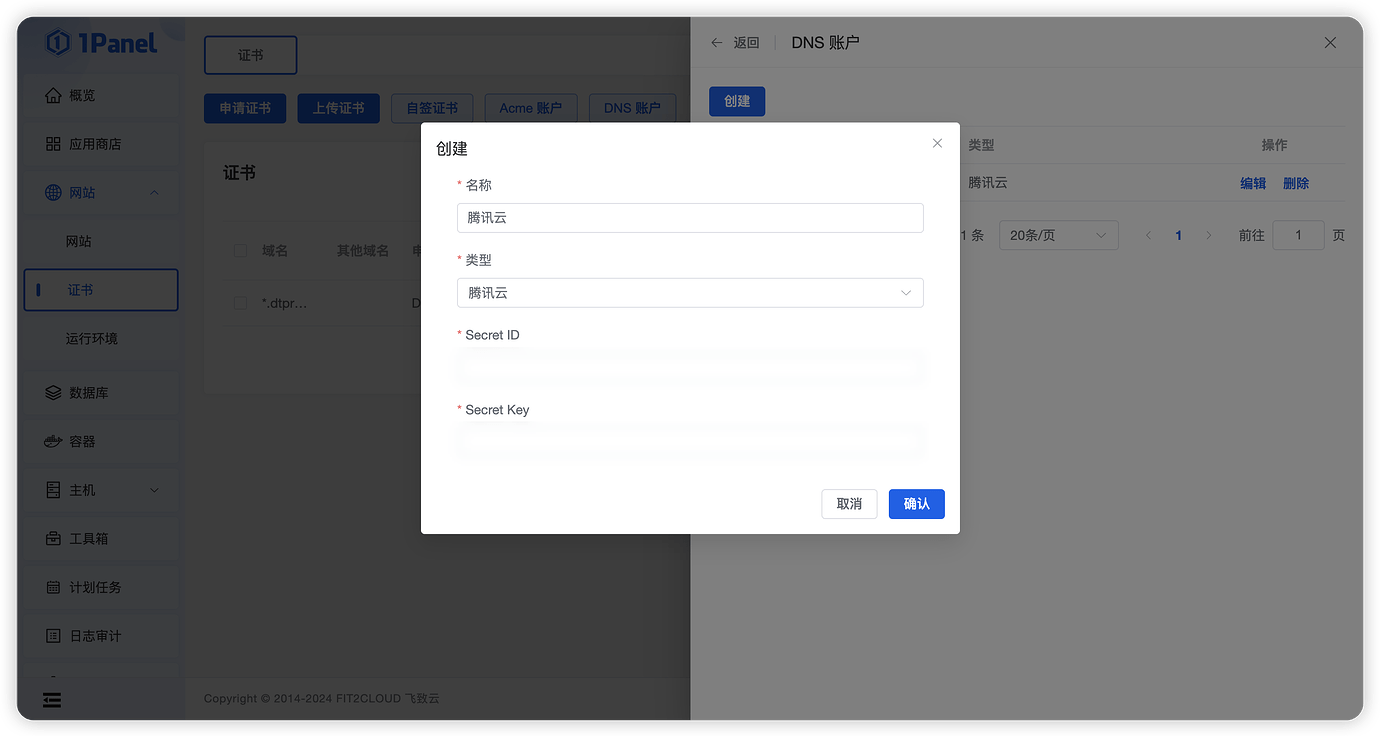Select page 1 in the pagination

[x=1178, y=235]
